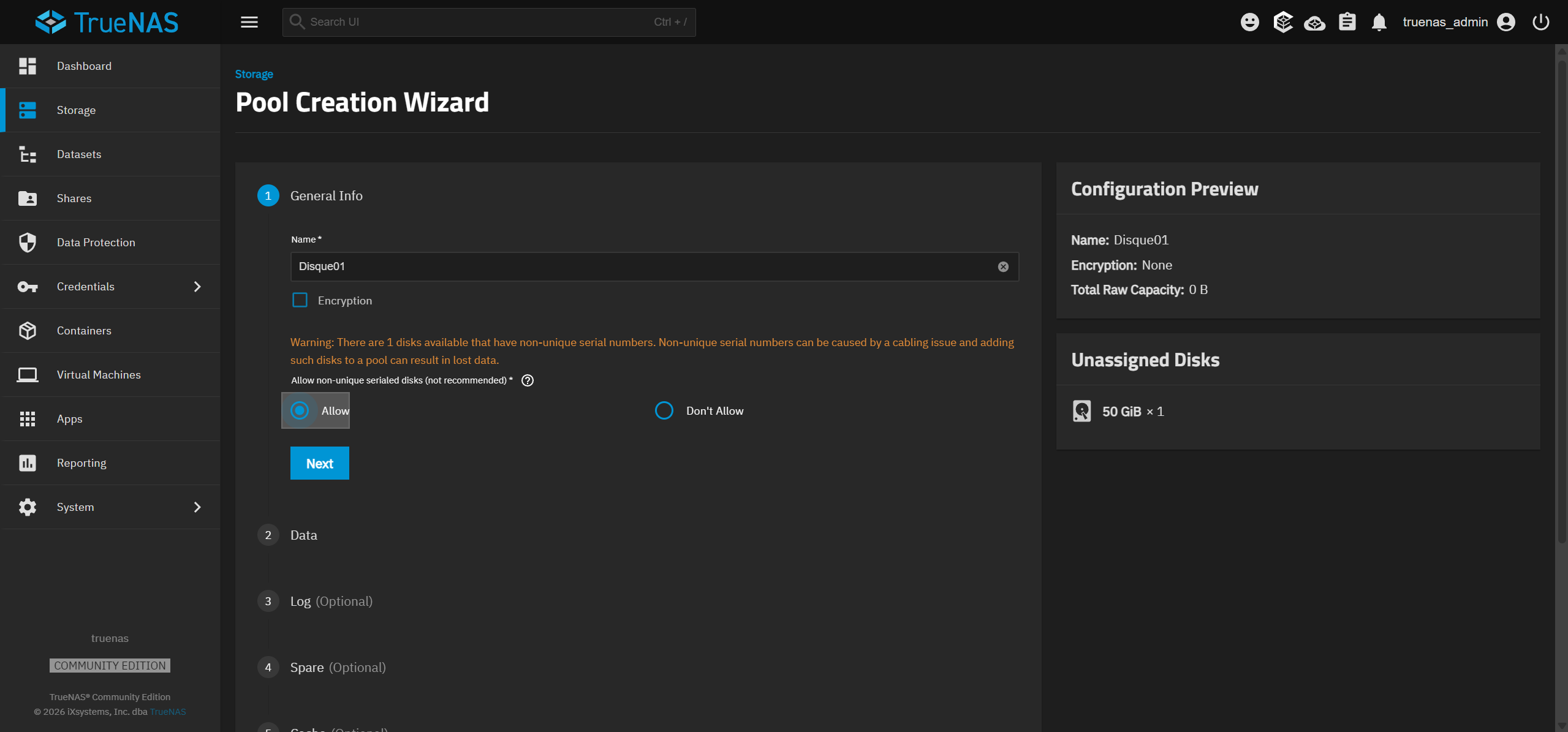Click the Unassigned Disks heading

pos(1145,360)
